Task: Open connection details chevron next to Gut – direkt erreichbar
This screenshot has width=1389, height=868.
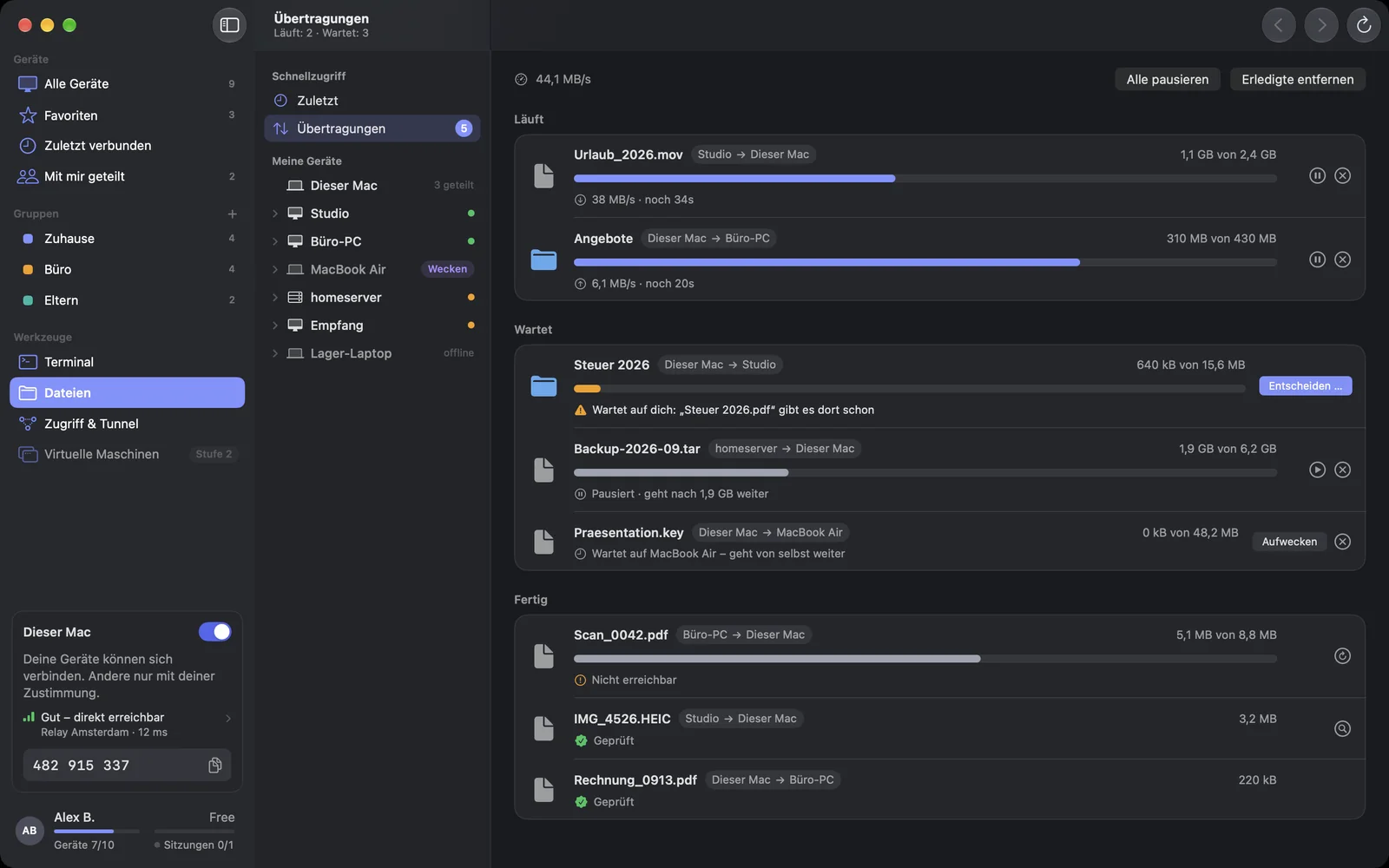Action: click(228, 718)
